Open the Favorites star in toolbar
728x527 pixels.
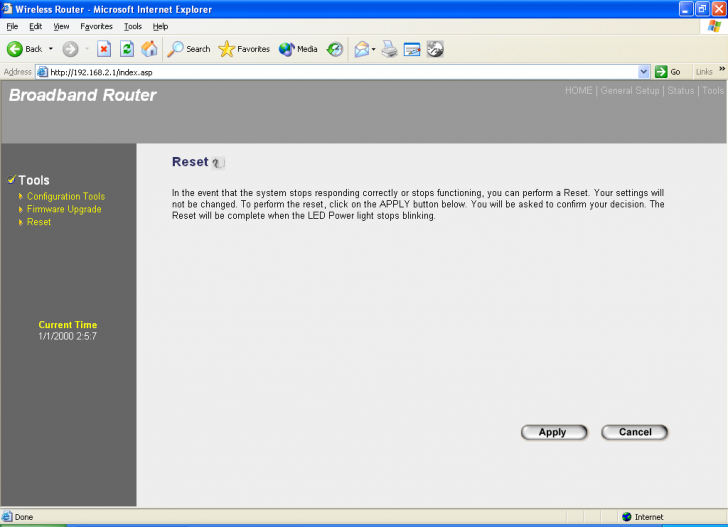pos(244,49)
